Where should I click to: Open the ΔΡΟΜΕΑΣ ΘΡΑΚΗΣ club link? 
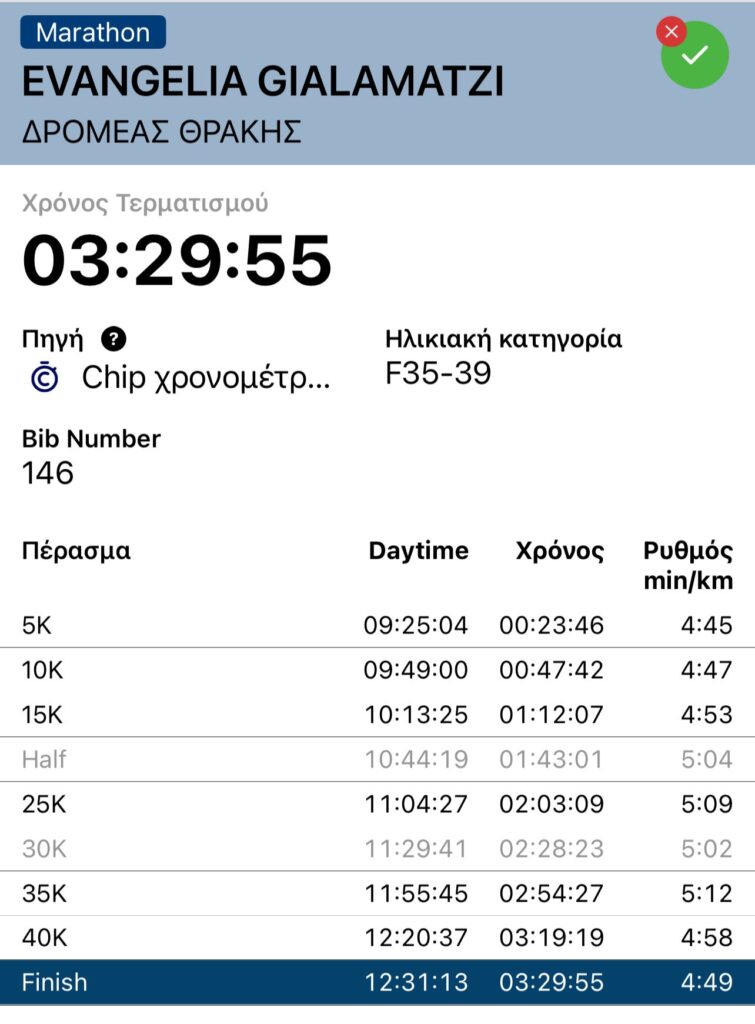(161, 131)
